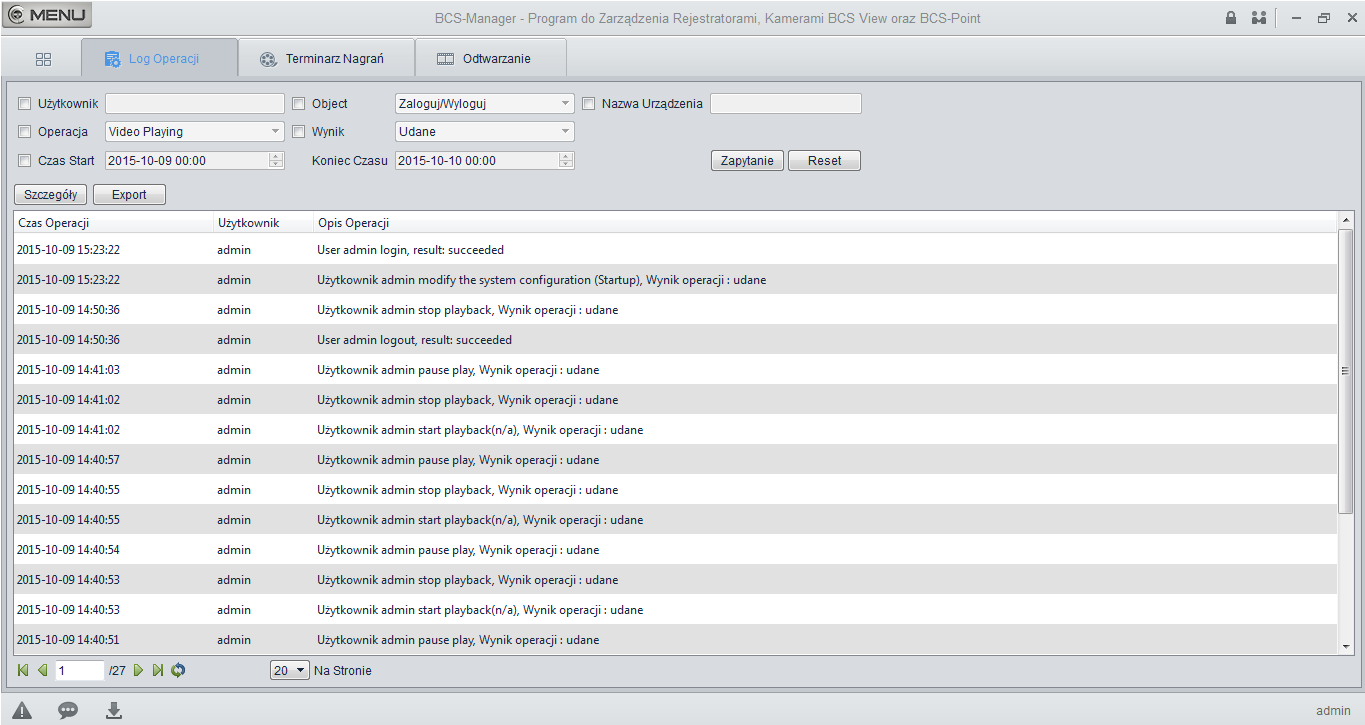Click the Użytkownik text field
The width and height of the screenshot is (1365, 725).
[x=195, y=103]
